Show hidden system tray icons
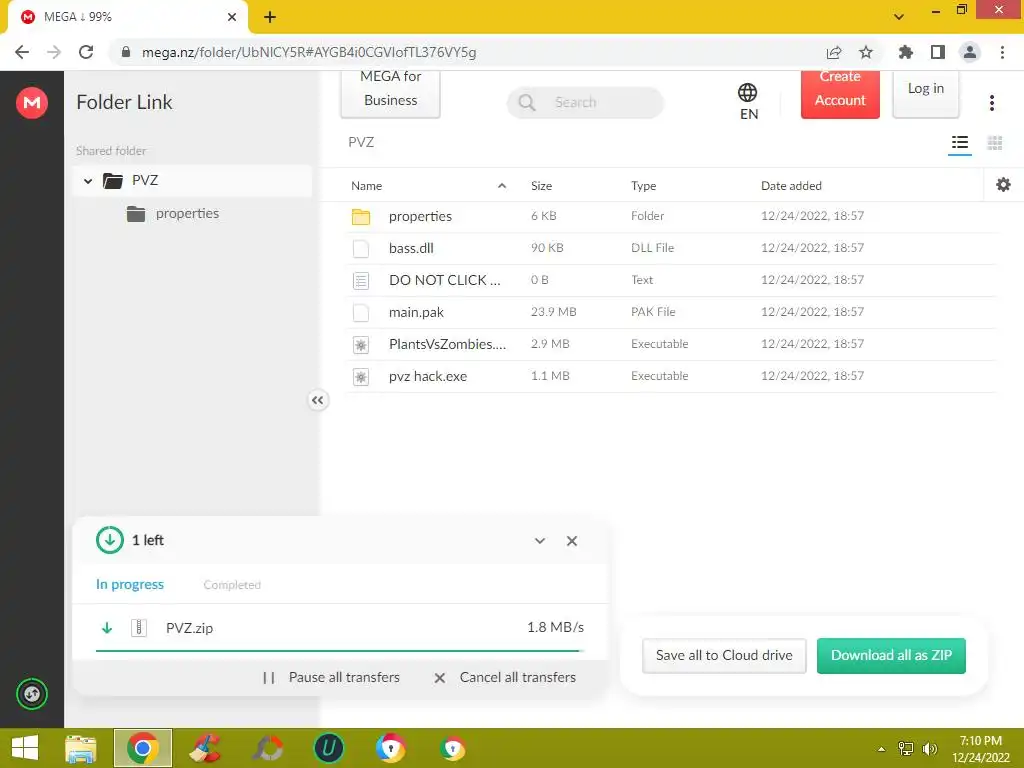 (882, 749)
